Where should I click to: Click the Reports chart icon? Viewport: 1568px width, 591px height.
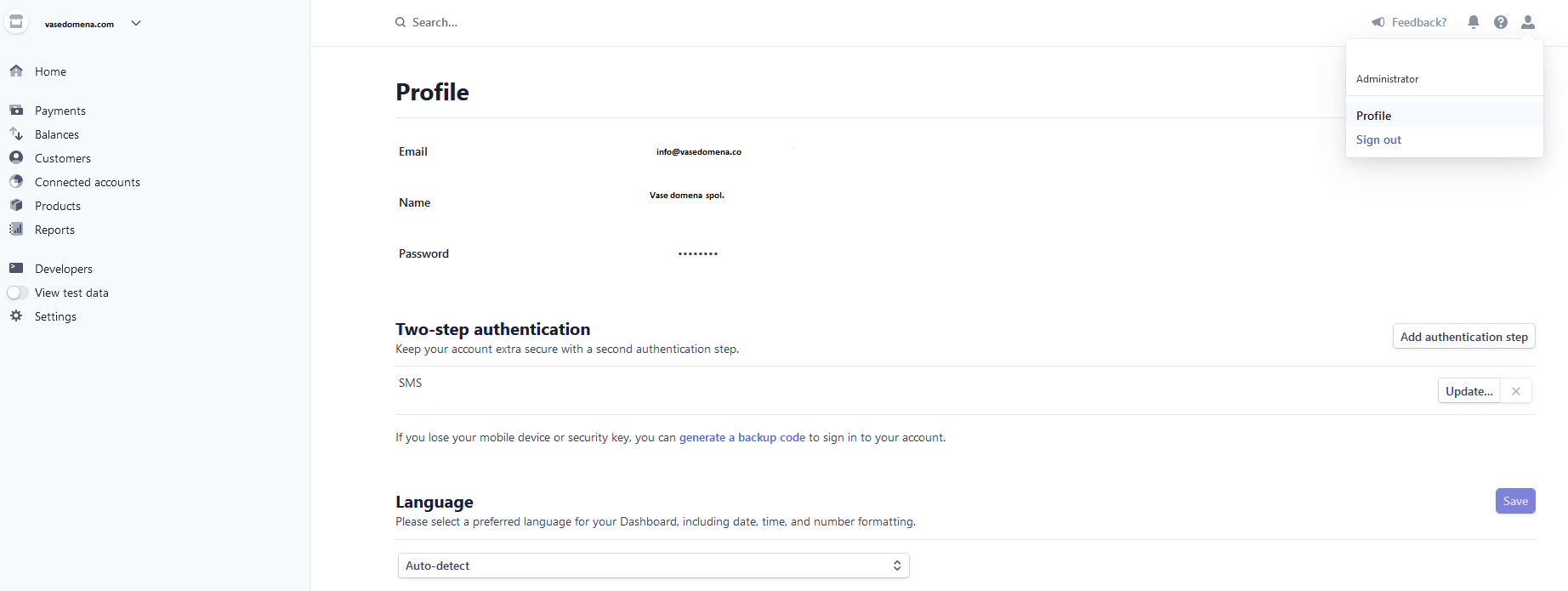point(16,229)
